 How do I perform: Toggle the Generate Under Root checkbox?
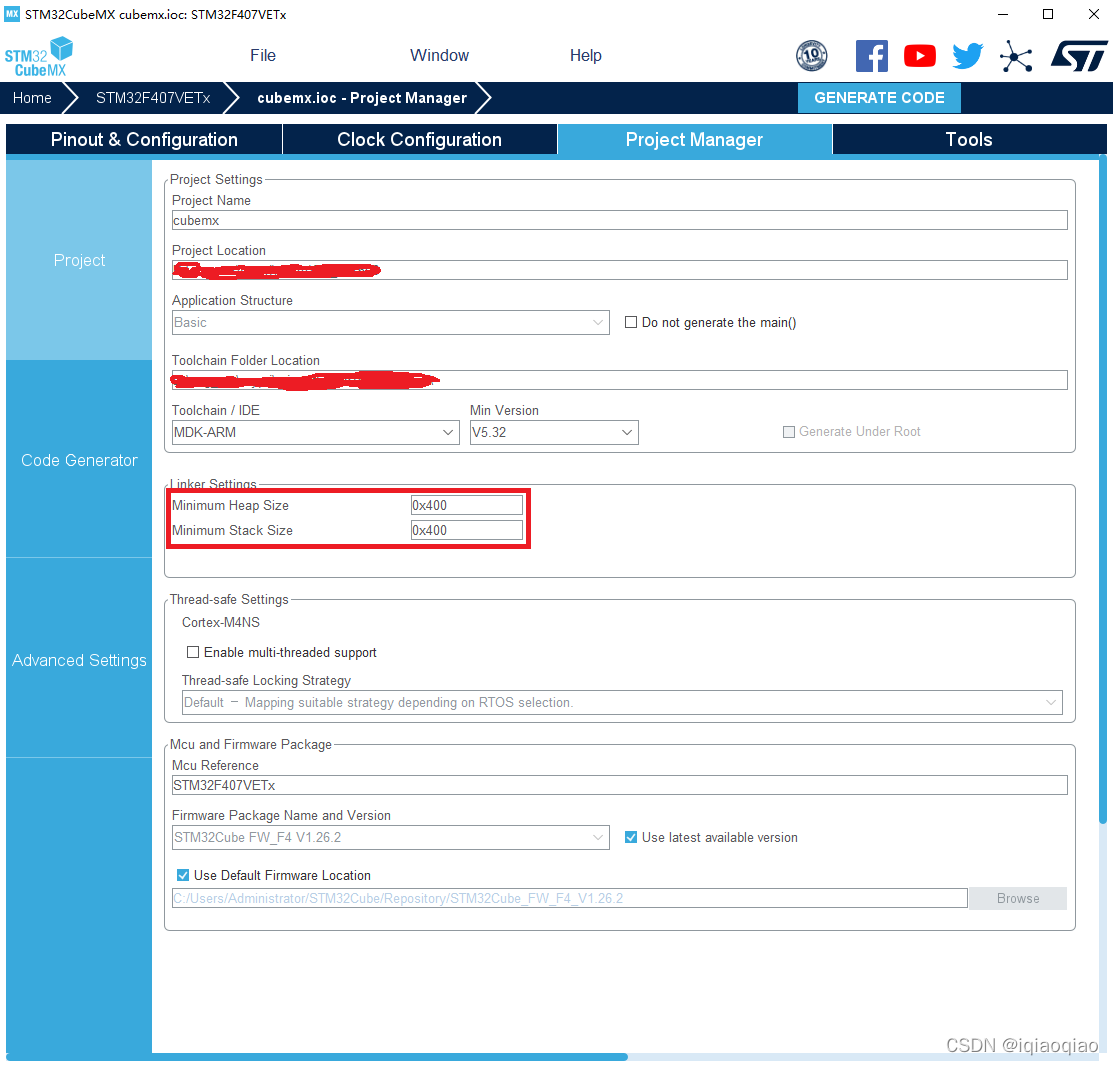point(789,432)
